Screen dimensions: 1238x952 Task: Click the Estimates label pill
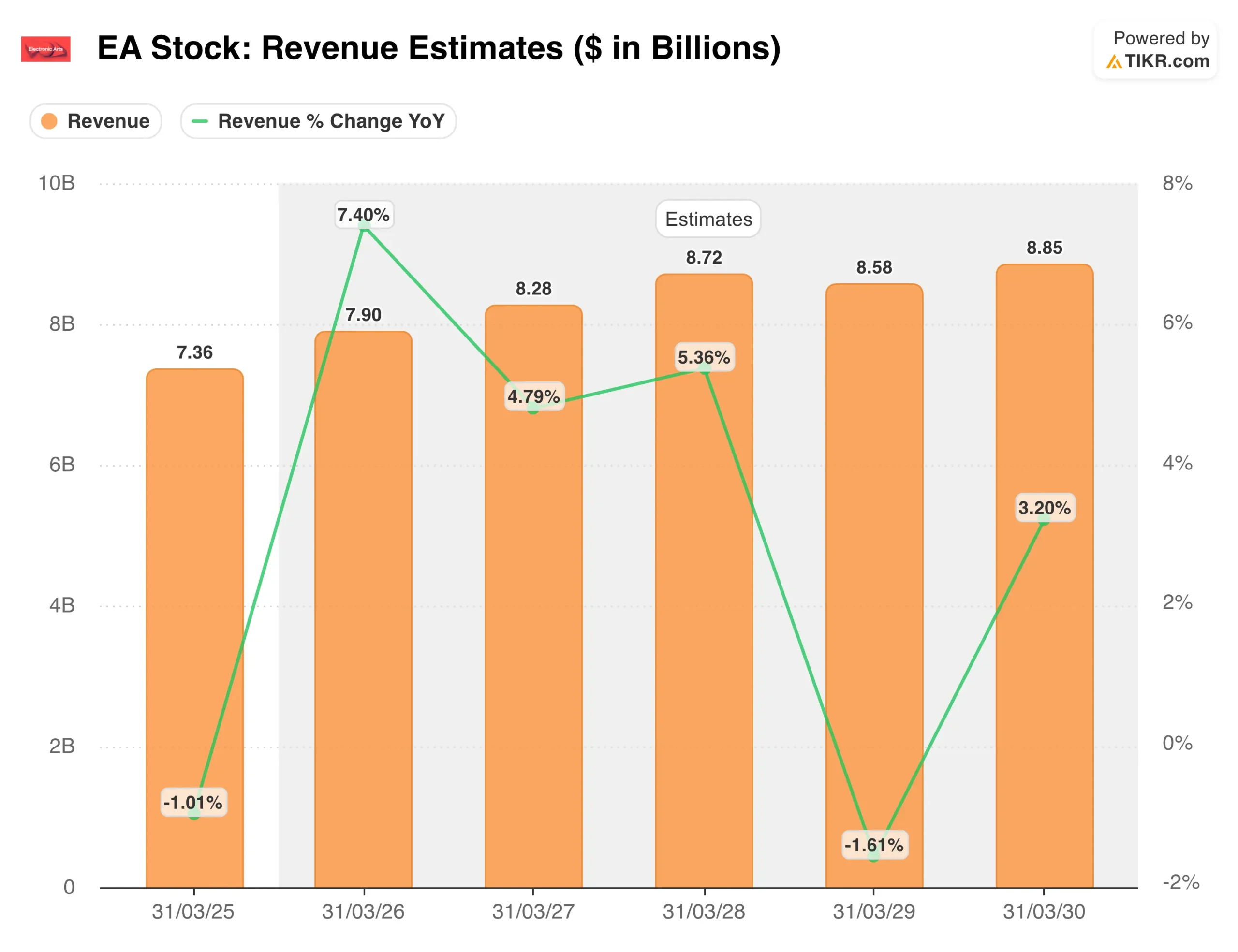(708, 219)
